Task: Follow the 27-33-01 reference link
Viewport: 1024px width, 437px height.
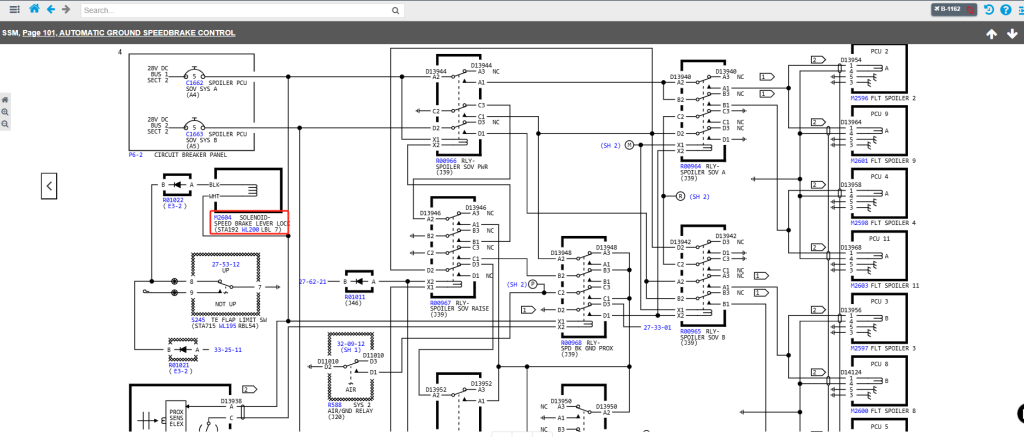Action: [x=657, y=327]
